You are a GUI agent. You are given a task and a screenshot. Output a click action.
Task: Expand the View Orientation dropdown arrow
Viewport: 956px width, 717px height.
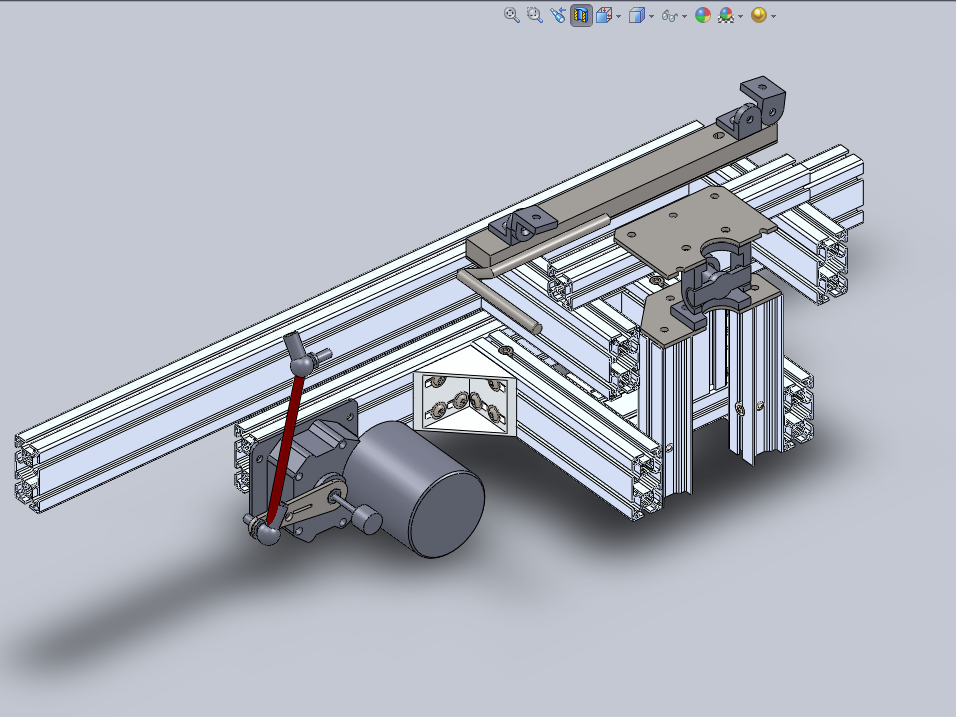pyautogui.click(x=618, y=16)
